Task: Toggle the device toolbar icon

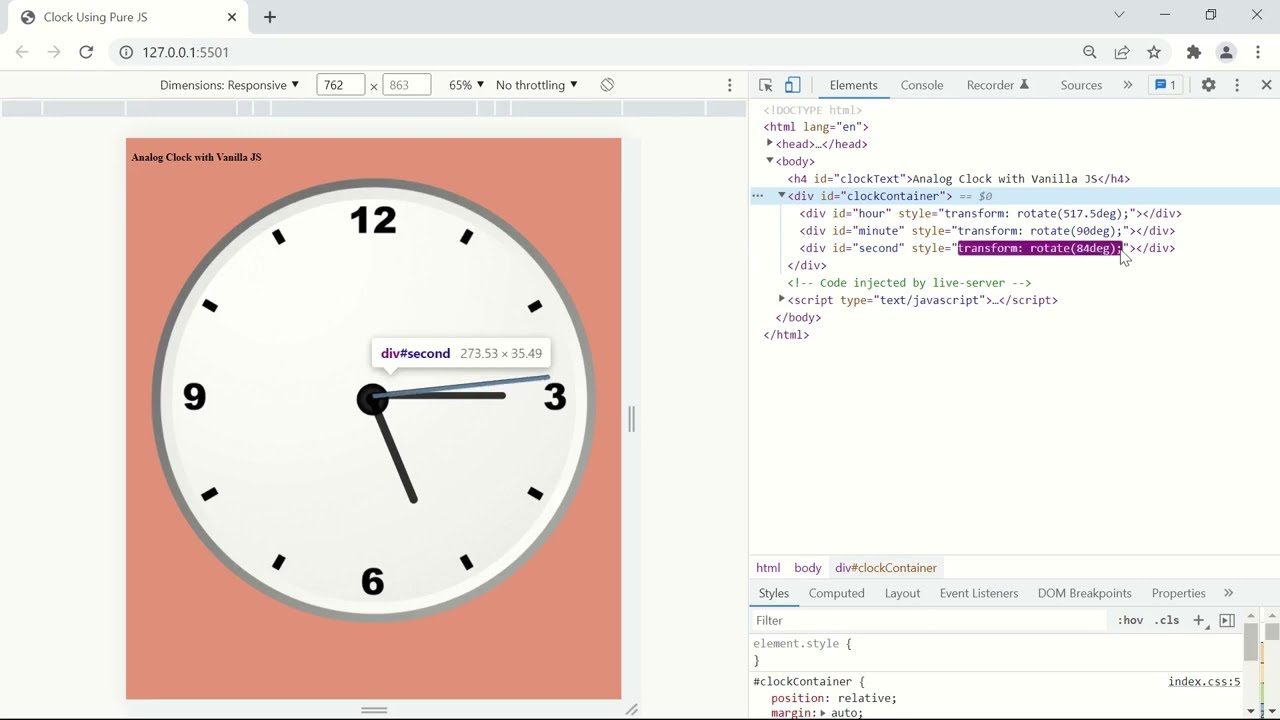Action: [x=792, y=85]
